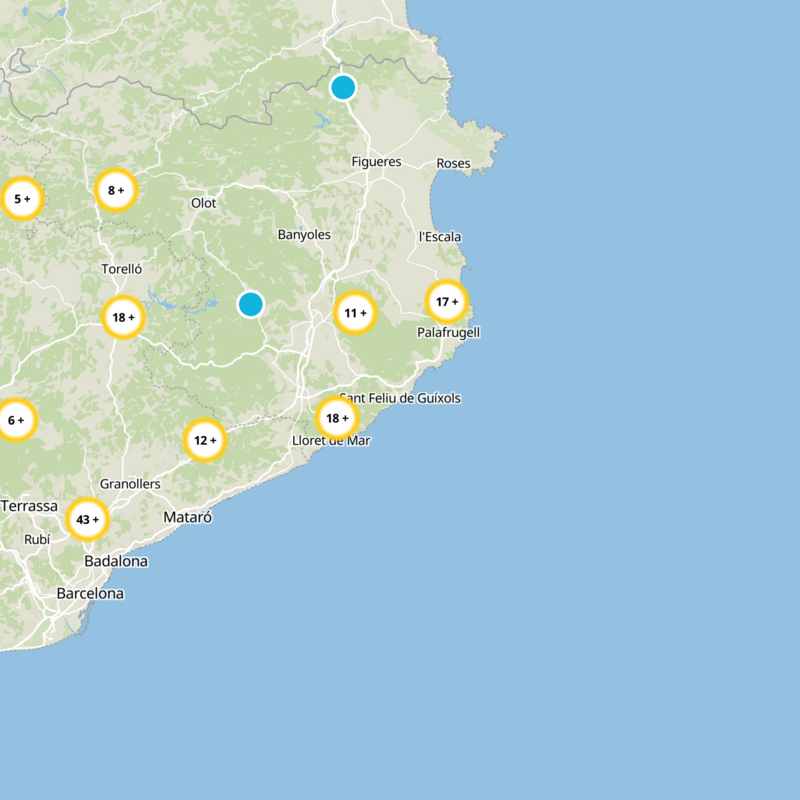
Task: Select the blue marker south of Banyoles
Action: click(x=250, y=305)
